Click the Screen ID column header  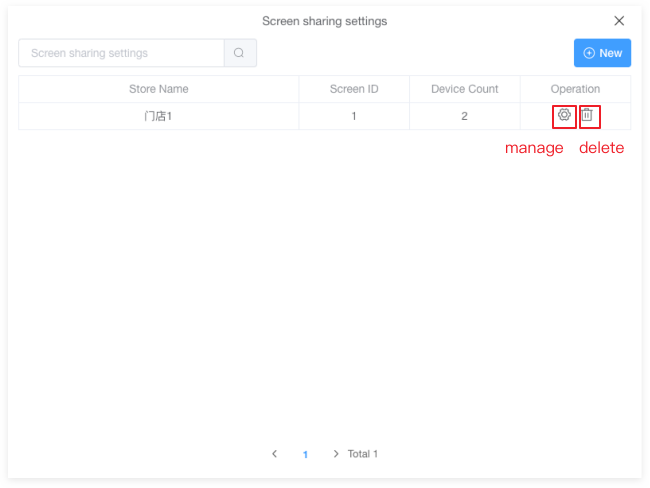[354, 89]
